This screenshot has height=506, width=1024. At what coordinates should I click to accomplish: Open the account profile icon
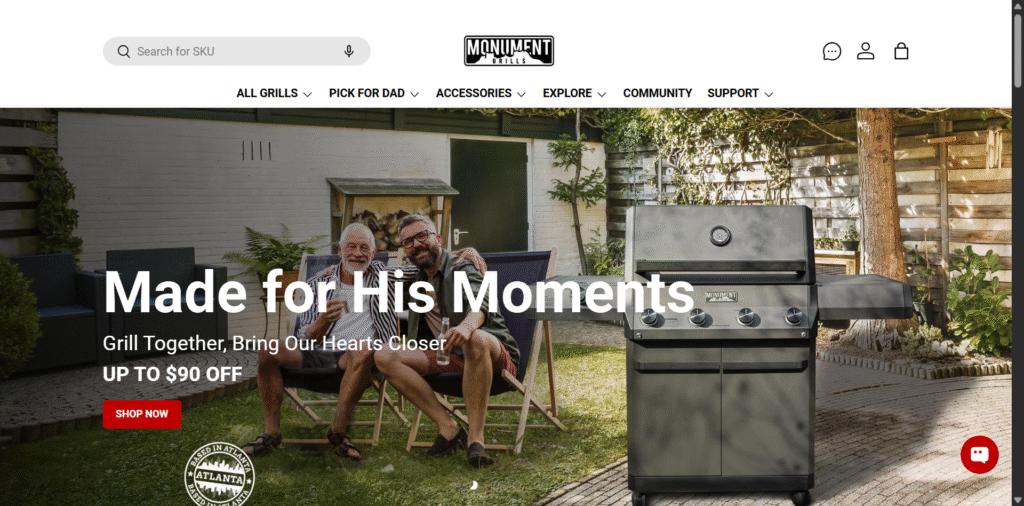(x=865, y=51)
